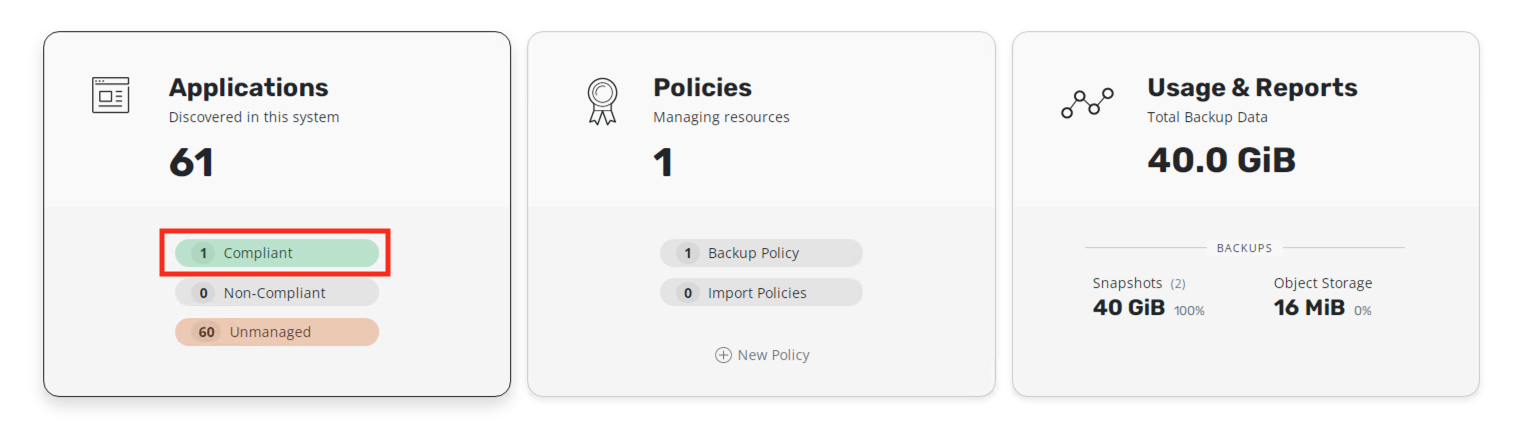
Task: Click the Policies ribbon award icon
Action: [602, 101]
